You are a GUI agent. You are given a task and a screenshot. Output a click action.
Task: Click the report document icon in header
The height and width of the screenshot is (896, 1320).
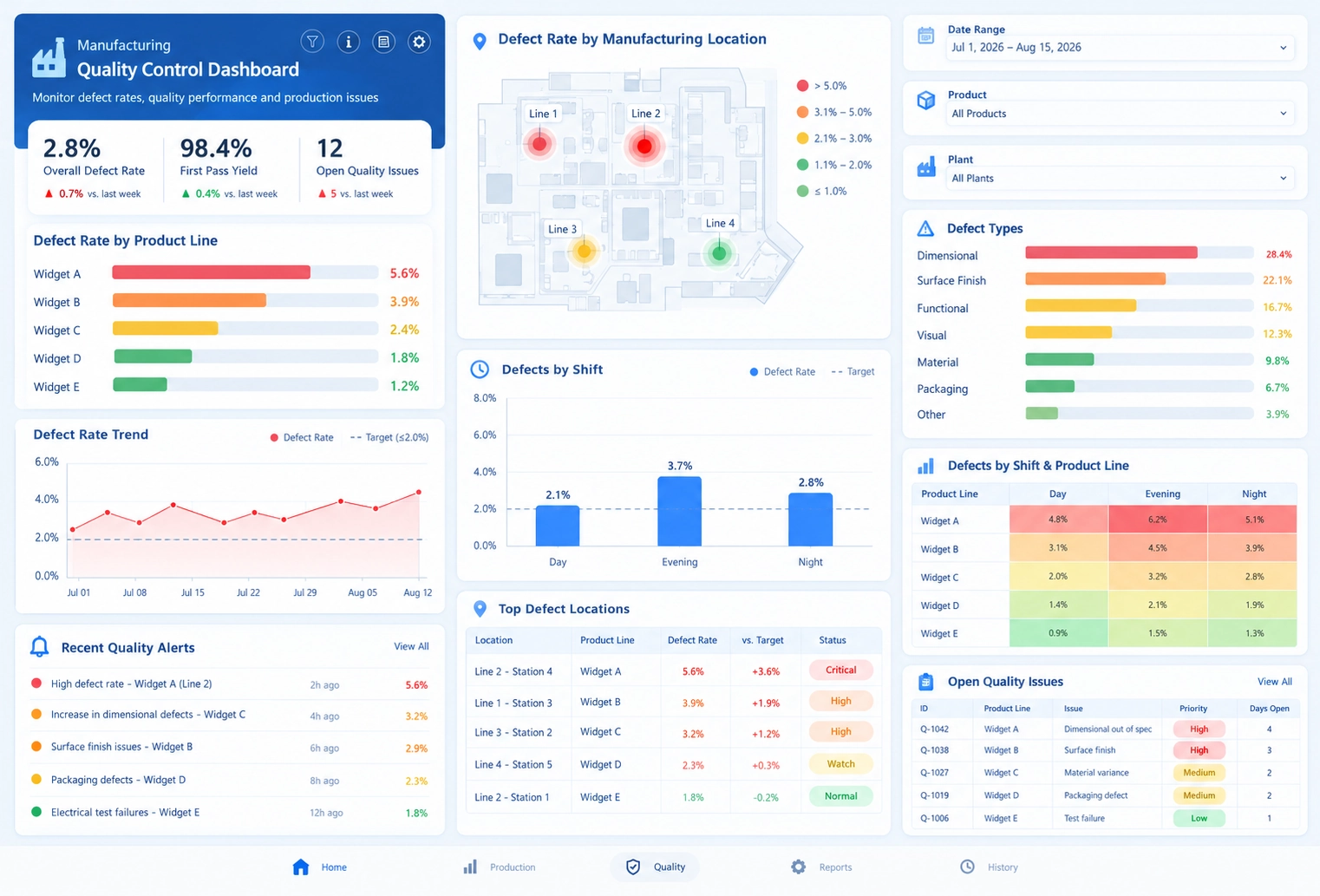tap(384, 42)
